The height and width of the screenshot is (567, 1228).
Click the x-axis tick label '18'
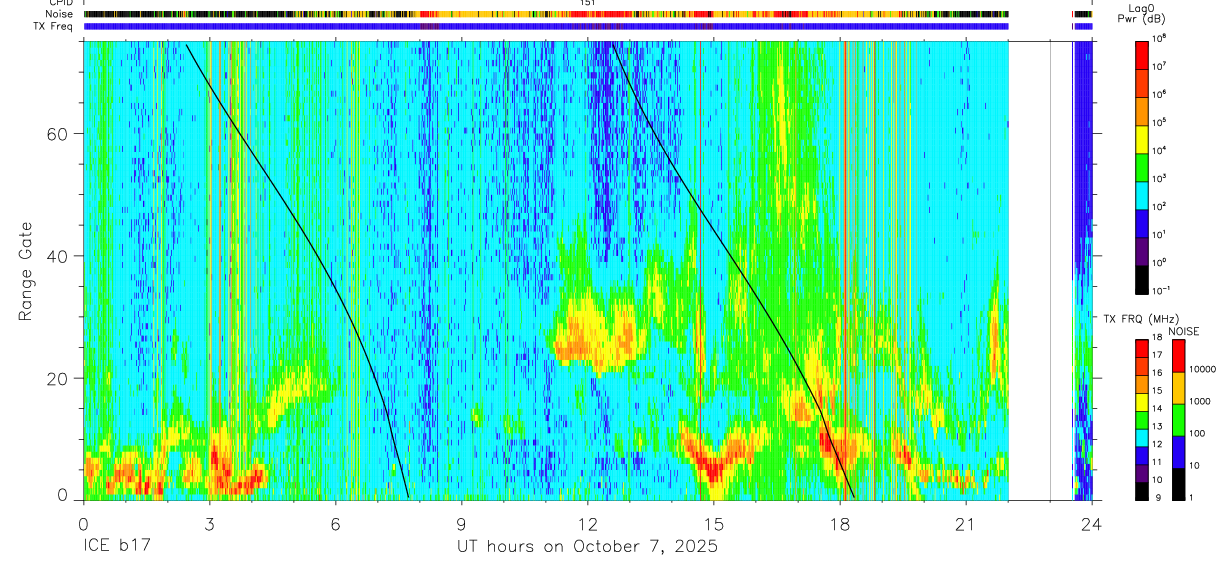tap(840, 524)
